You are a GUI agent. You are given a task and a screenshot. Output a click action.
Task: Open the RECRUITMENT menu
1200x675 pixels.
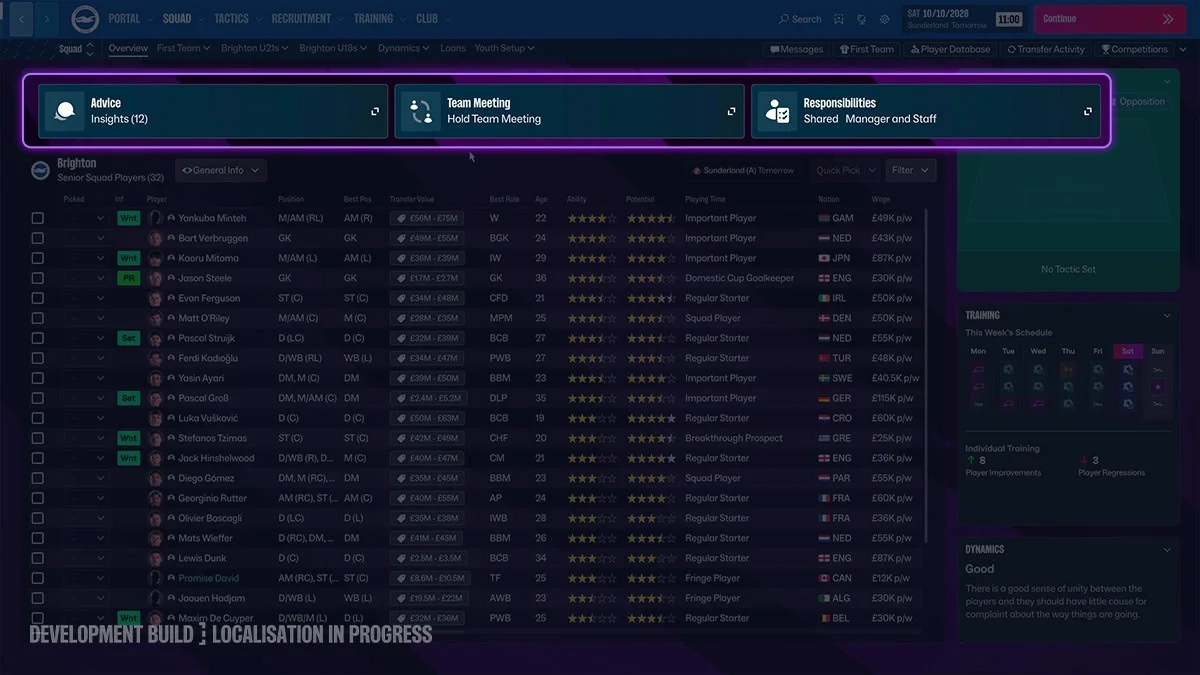pyautogui.click(x=307, y=19)
